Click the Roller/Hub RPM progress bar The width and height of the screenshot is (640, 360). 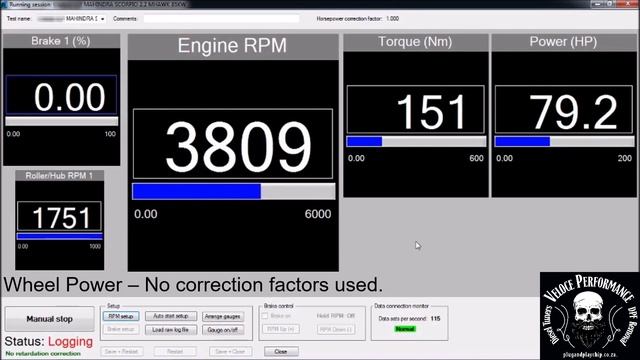(x=60, y=236)
